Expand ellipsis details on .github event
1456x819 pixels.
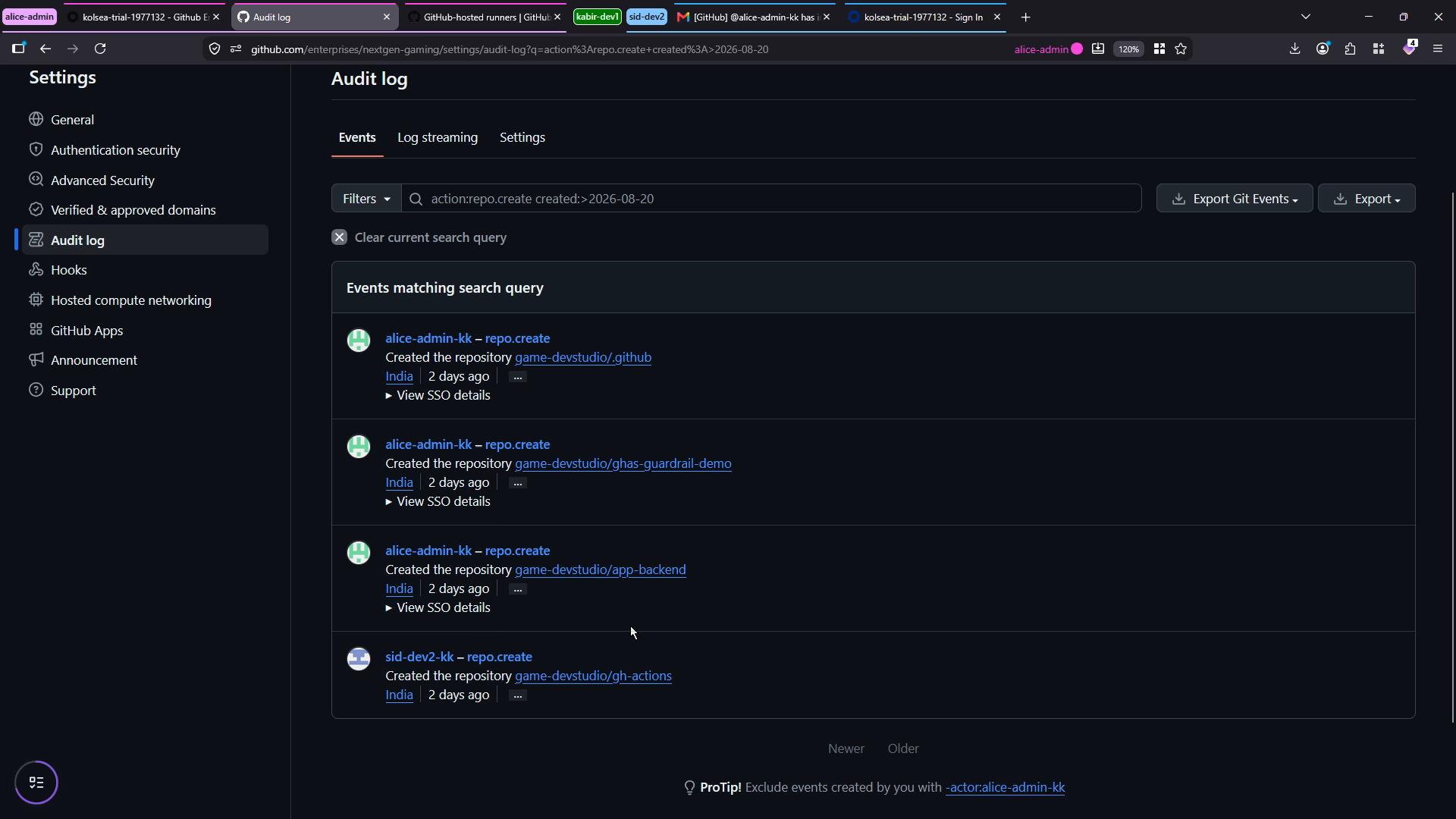518,377
